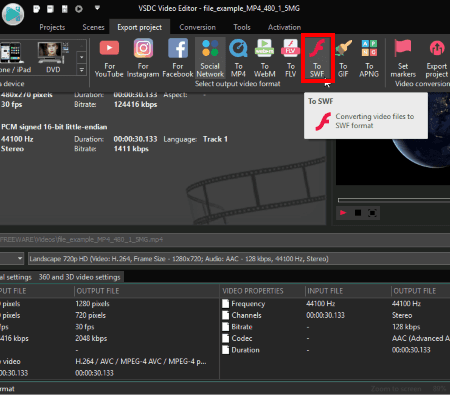This screenshot has height=395, width=450.
Task: Open the Conversion ribbon tab
Action: pyautogui.click(x=198, y=27)
